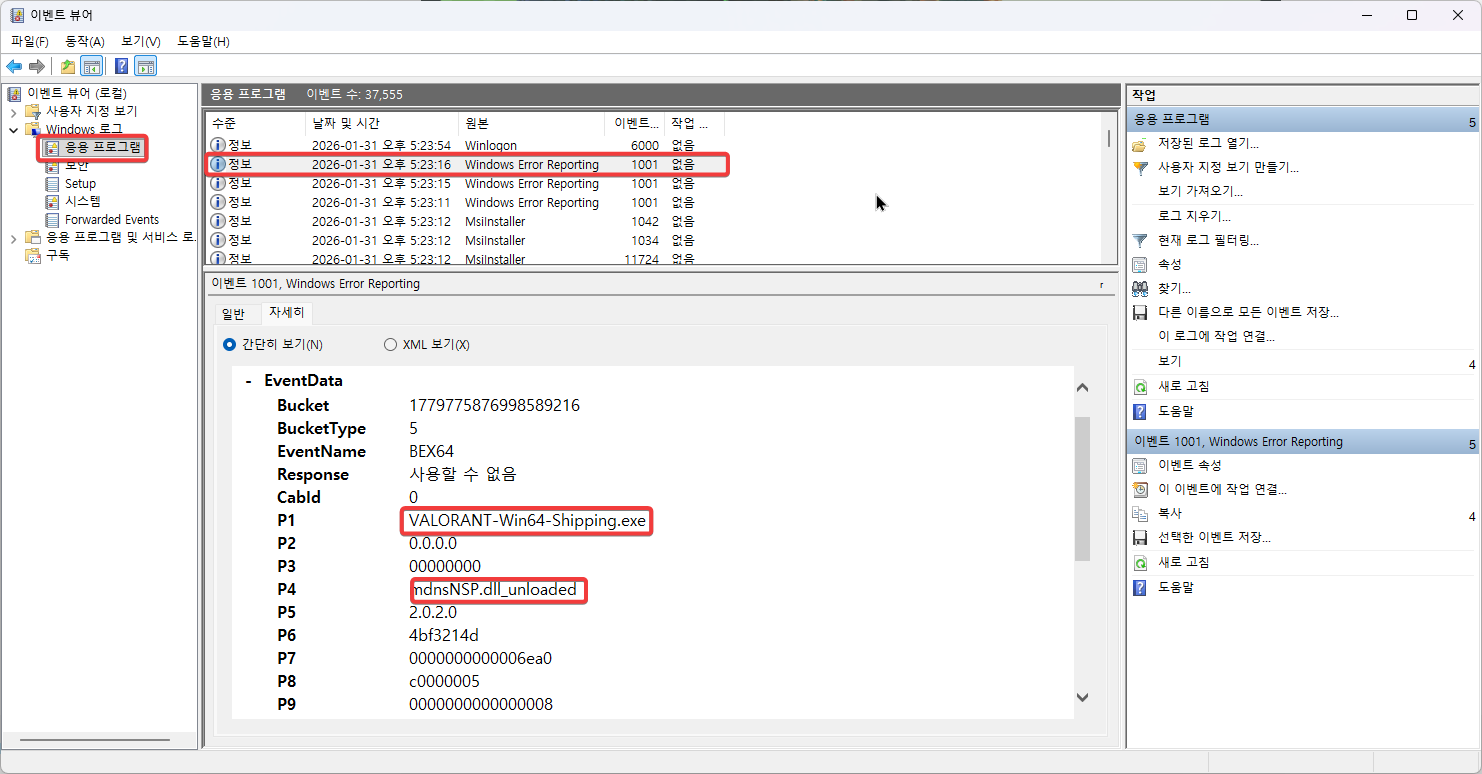
Task: Click 새로 고침 under the 응용 프로그램 actions
Action: coord(1184,386)
